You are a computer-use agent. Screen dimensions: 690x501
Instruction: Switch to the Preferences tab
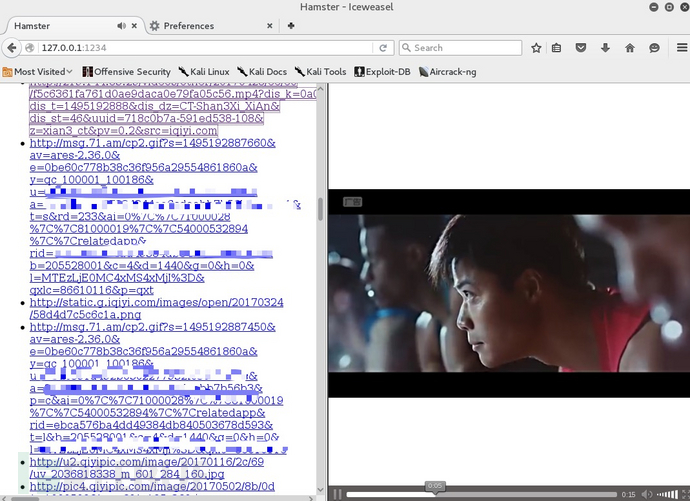(x=211, y=26)
